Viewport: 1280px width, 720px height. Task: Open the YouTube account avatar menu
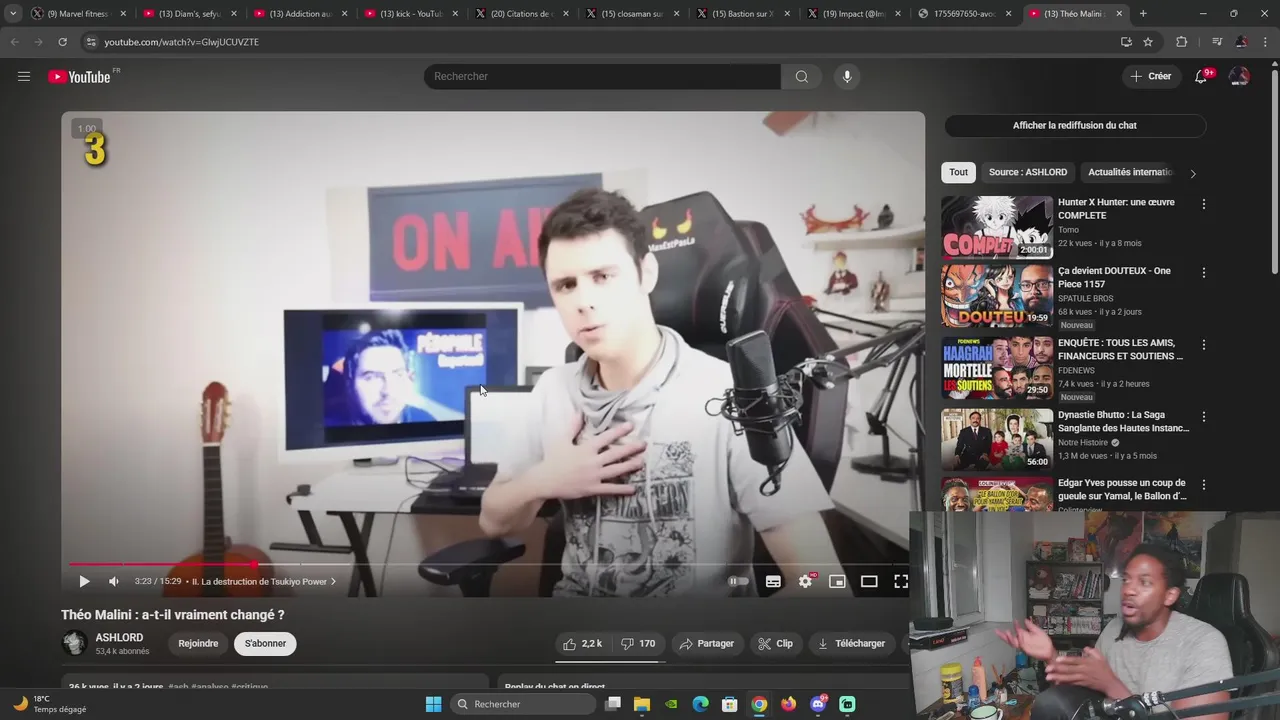[x=1239, y=76]
